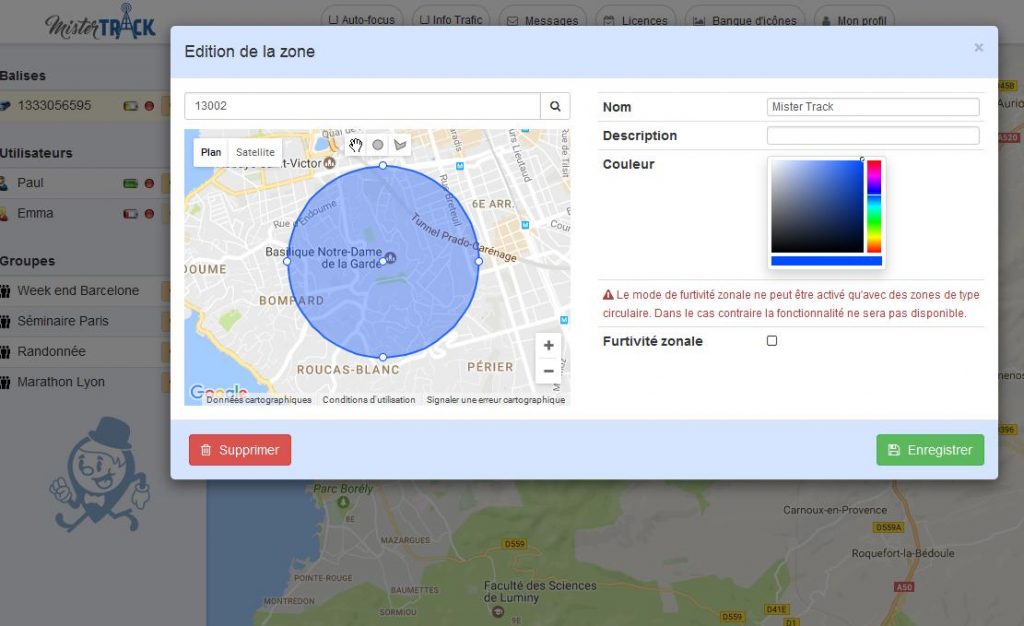Viewport: 1024px width, 626px height.
Task: Click the red status dot beside 1333056595
Action: tap(149, 106)
